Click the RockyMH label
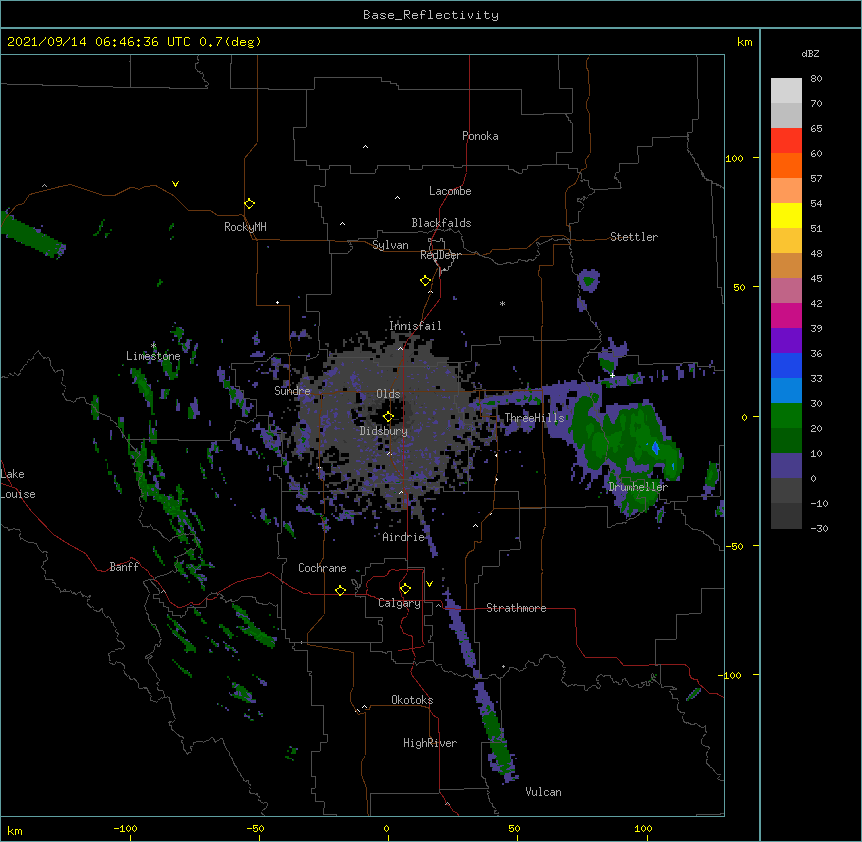 [245, 227]
